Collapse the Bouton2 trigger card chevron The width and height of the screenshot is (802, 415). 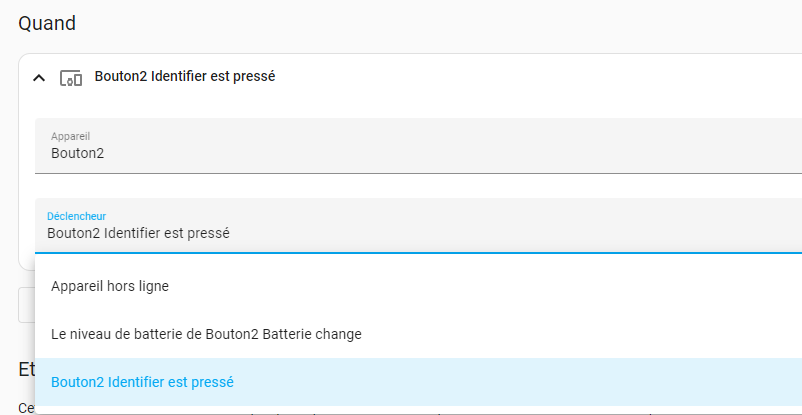39,78
